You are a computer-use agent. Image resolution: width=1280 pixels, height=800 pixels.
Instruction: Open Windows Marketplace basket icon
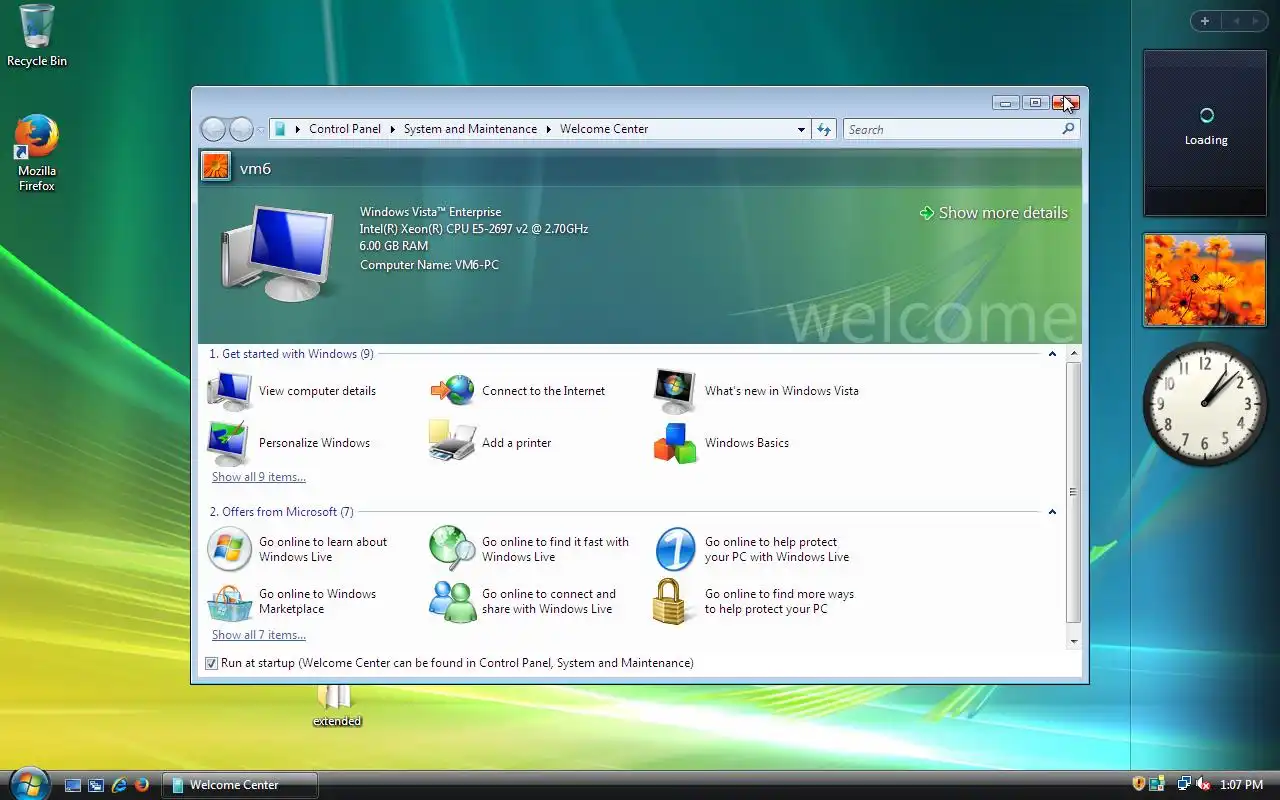[x=230, y=602]
